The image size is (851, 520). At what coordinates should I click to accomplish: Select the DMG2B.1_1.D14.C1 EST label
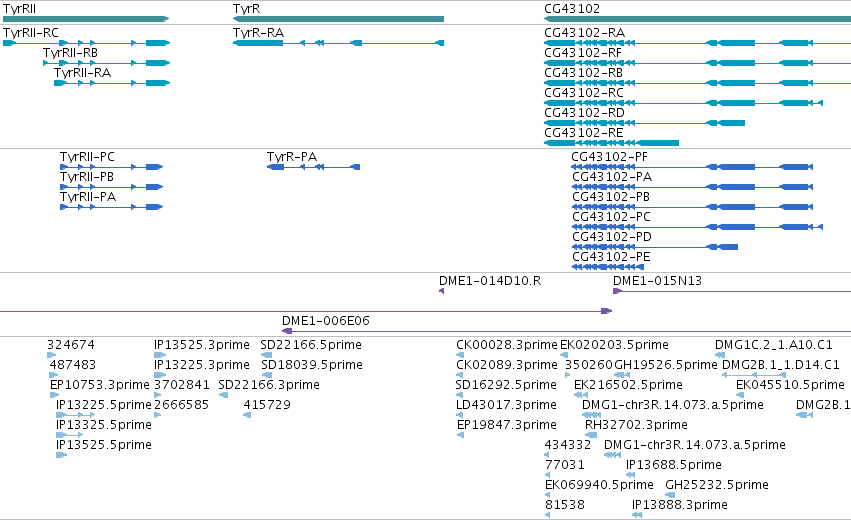781,365
